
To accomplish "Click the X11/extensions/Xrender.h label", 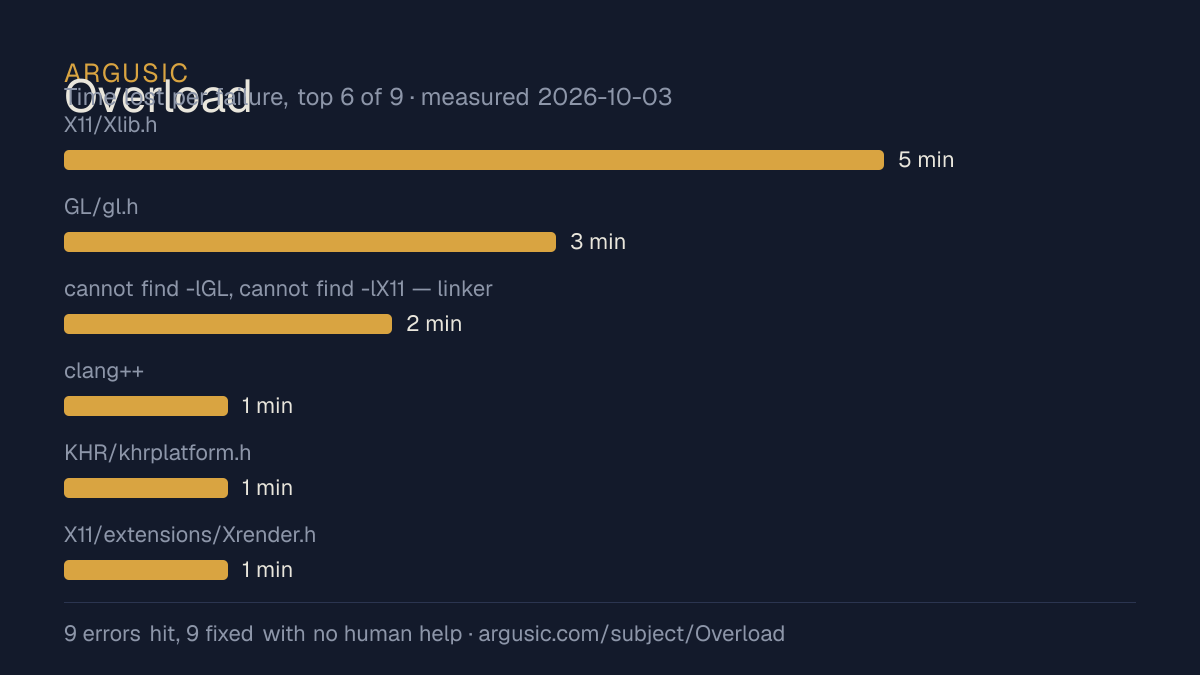I will (x=190, y=535).
